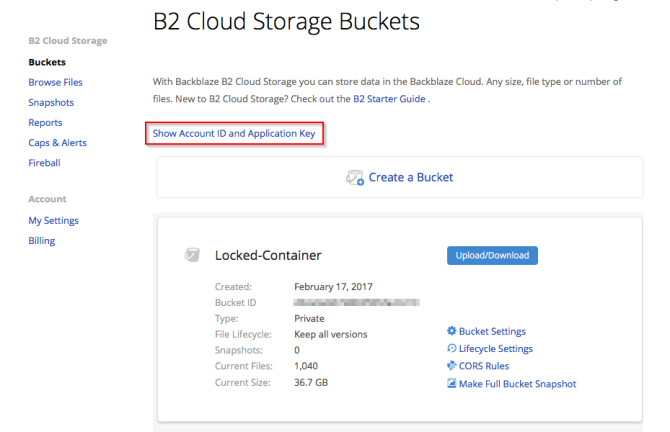
Task: Click the Make Full Bucket Snapshot icon
Action: click(x=452, y=383)
